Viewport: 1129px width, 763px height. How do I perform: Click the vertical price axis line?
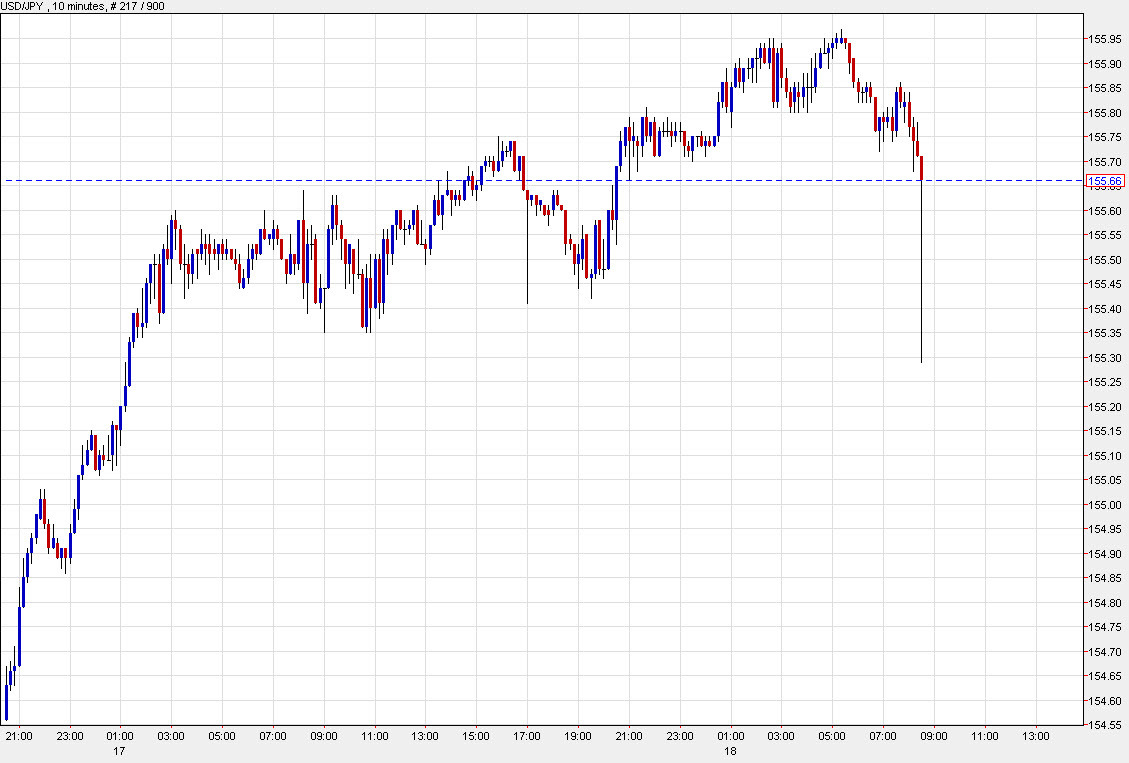1084,400
